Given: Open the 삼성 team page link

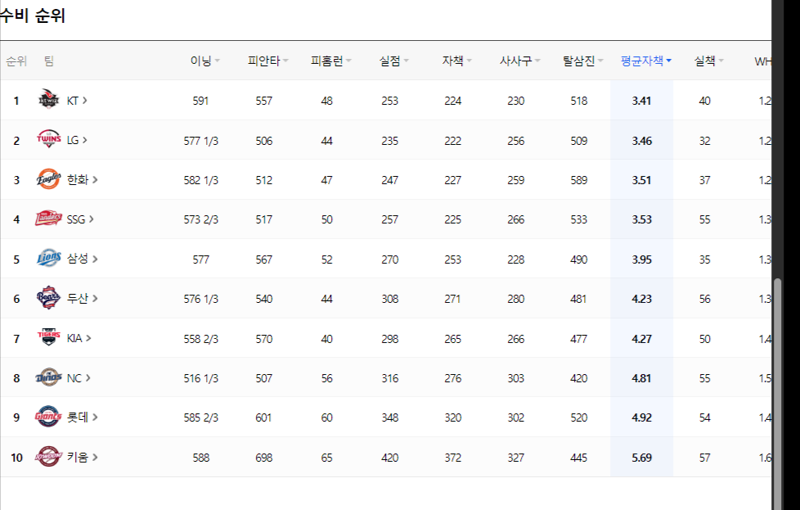Looking at the screenshot, I should coord(82,259).
